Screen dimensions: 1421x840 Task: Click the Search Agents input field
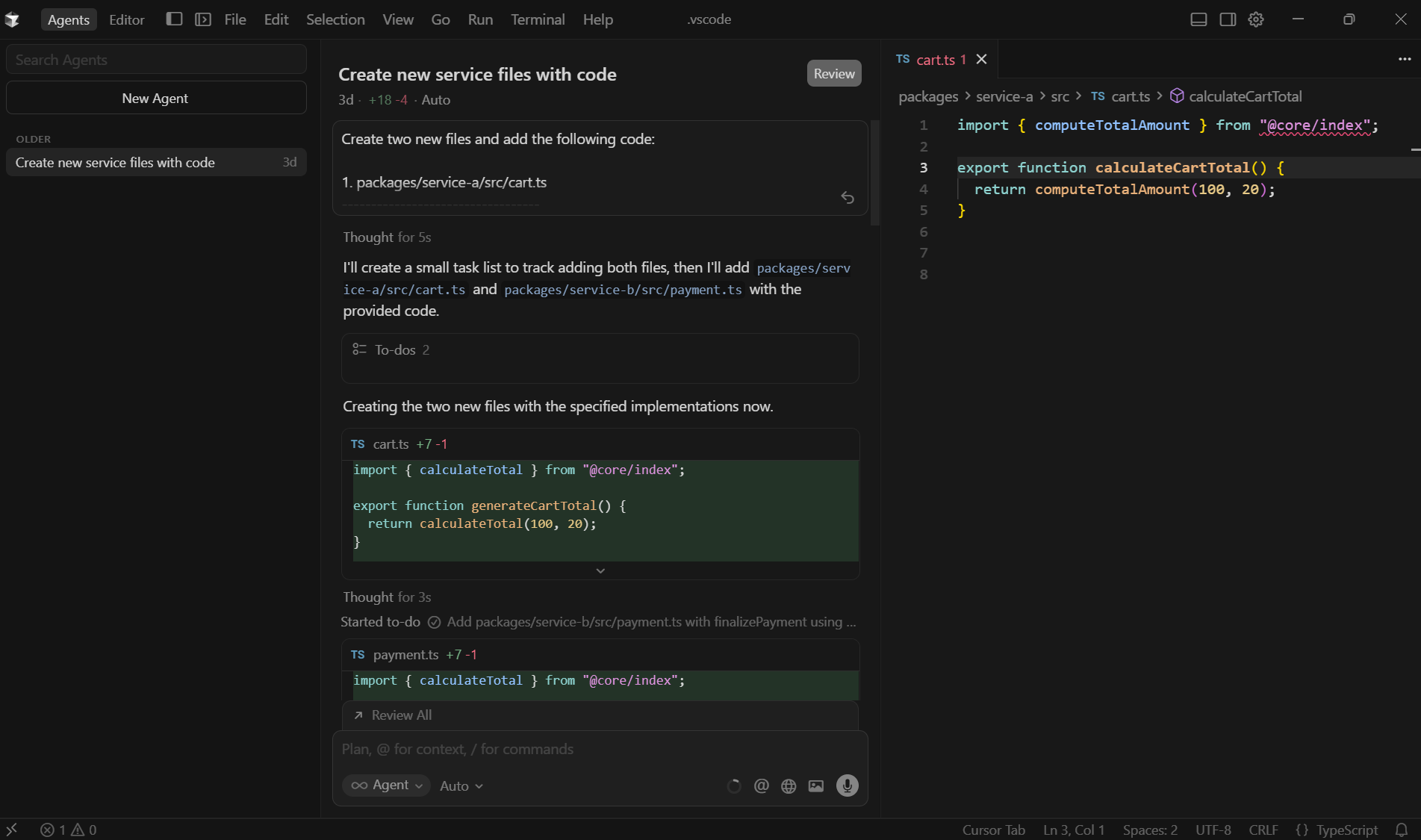(x=156, y=59)
